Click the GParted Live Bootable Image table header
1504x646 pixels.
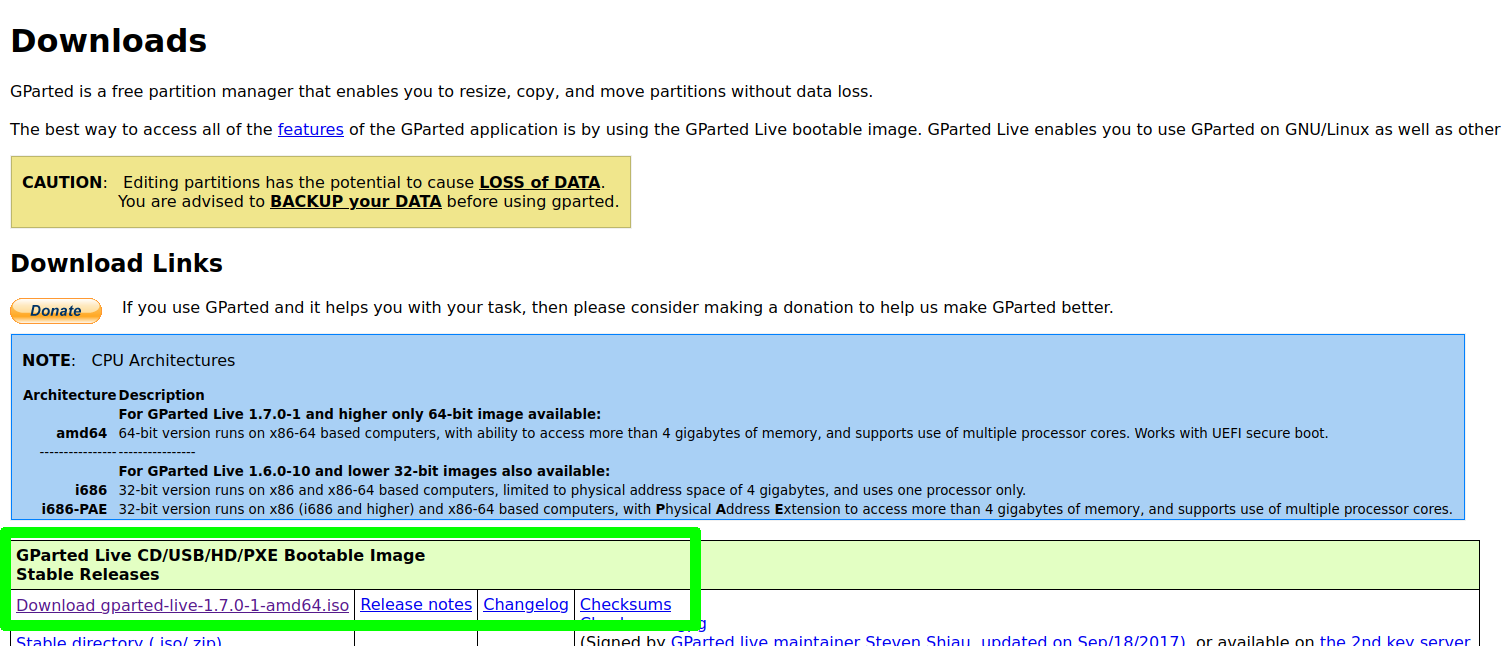click(220, 556)
